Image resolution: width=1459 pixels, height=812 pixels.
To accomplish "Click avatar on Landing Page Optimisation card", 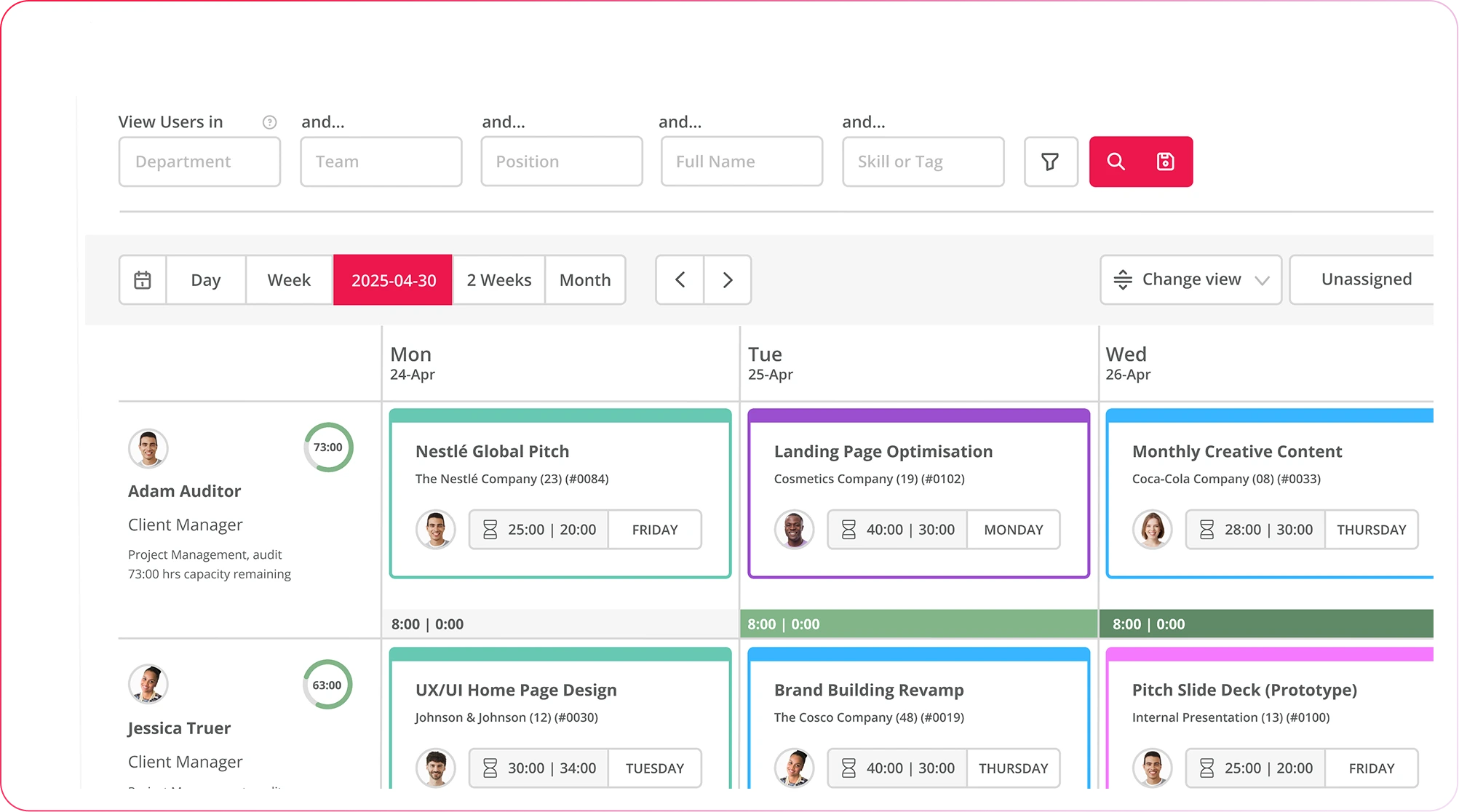I will [x=793, y=530].
